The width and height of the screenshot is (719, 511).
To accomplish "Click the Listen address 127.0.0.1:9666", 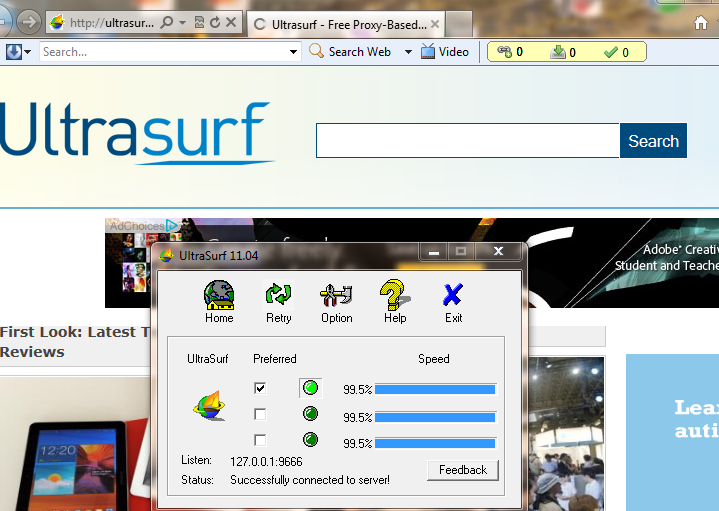I will pos(266,461).
